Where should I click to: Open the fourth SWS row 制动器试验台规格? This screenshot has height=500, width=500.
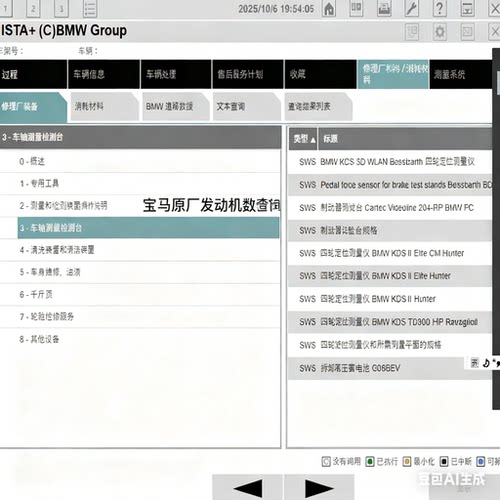coord(390,230)
